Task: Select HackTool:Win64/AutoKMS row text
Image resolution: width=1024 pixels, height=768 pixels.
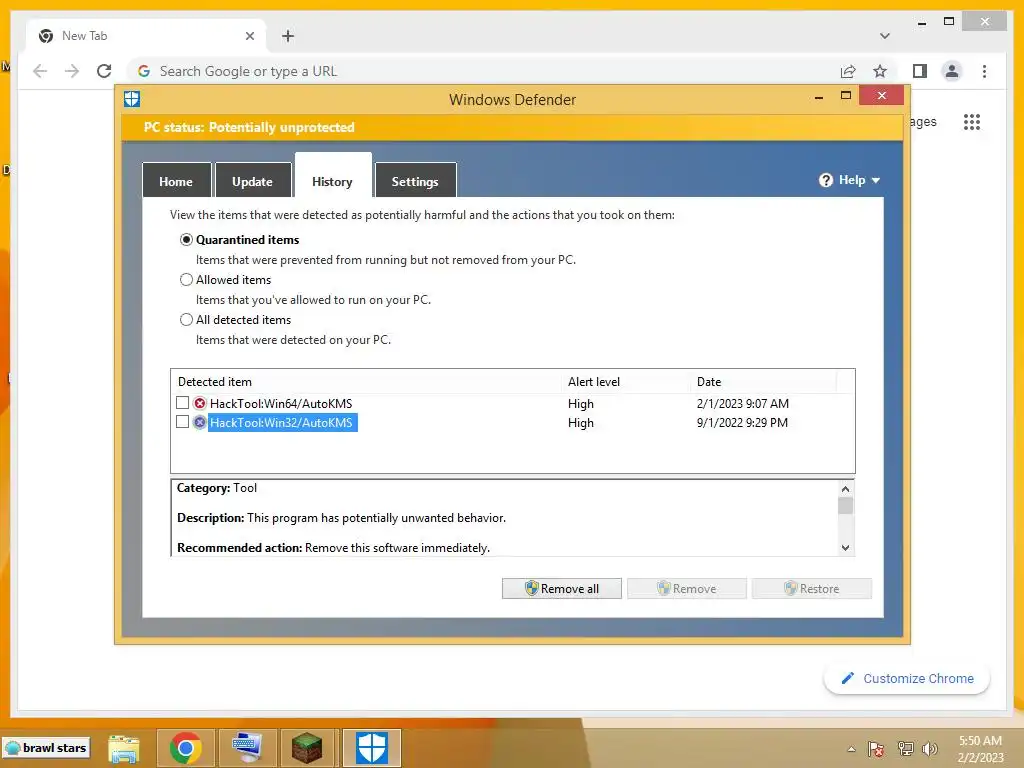Action: [x=281, y=404]
